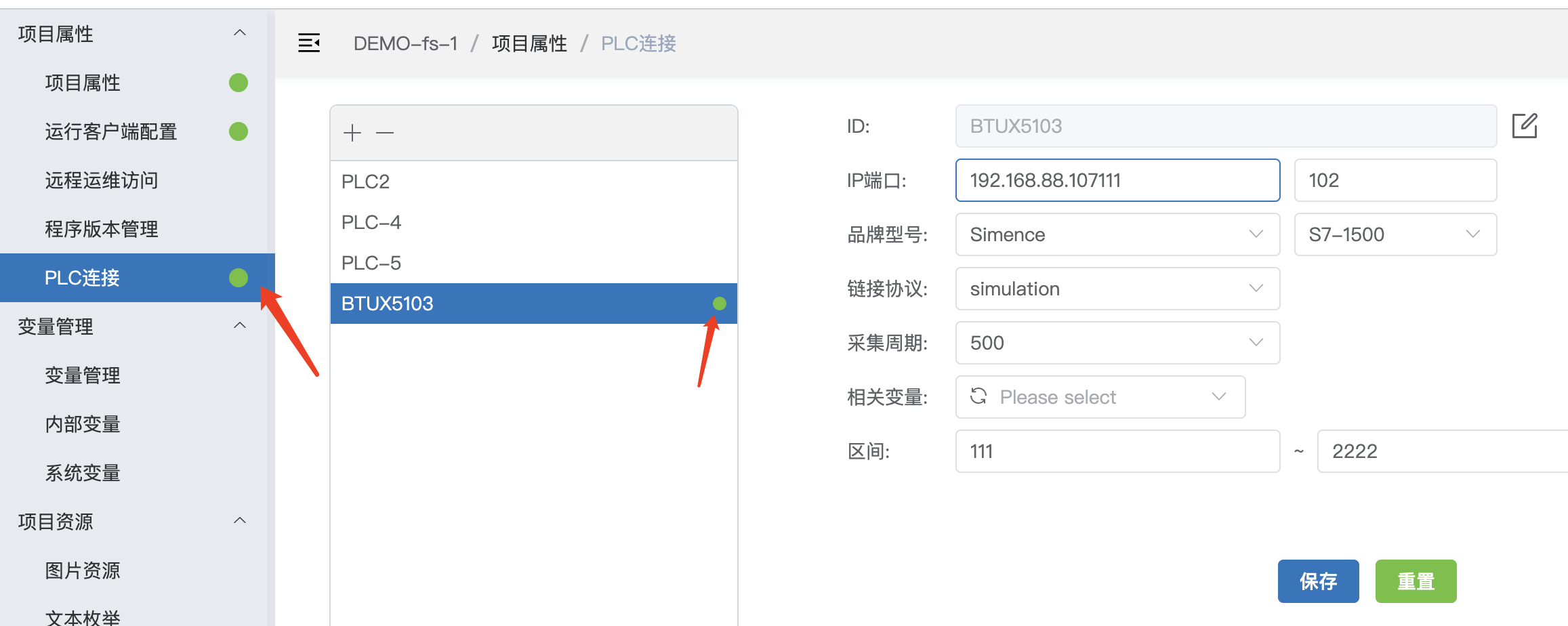This screenshot has height=626, width=1568.
Task: Open 程序版本管理 in the sidebar
Action: [x=102, y=229]
